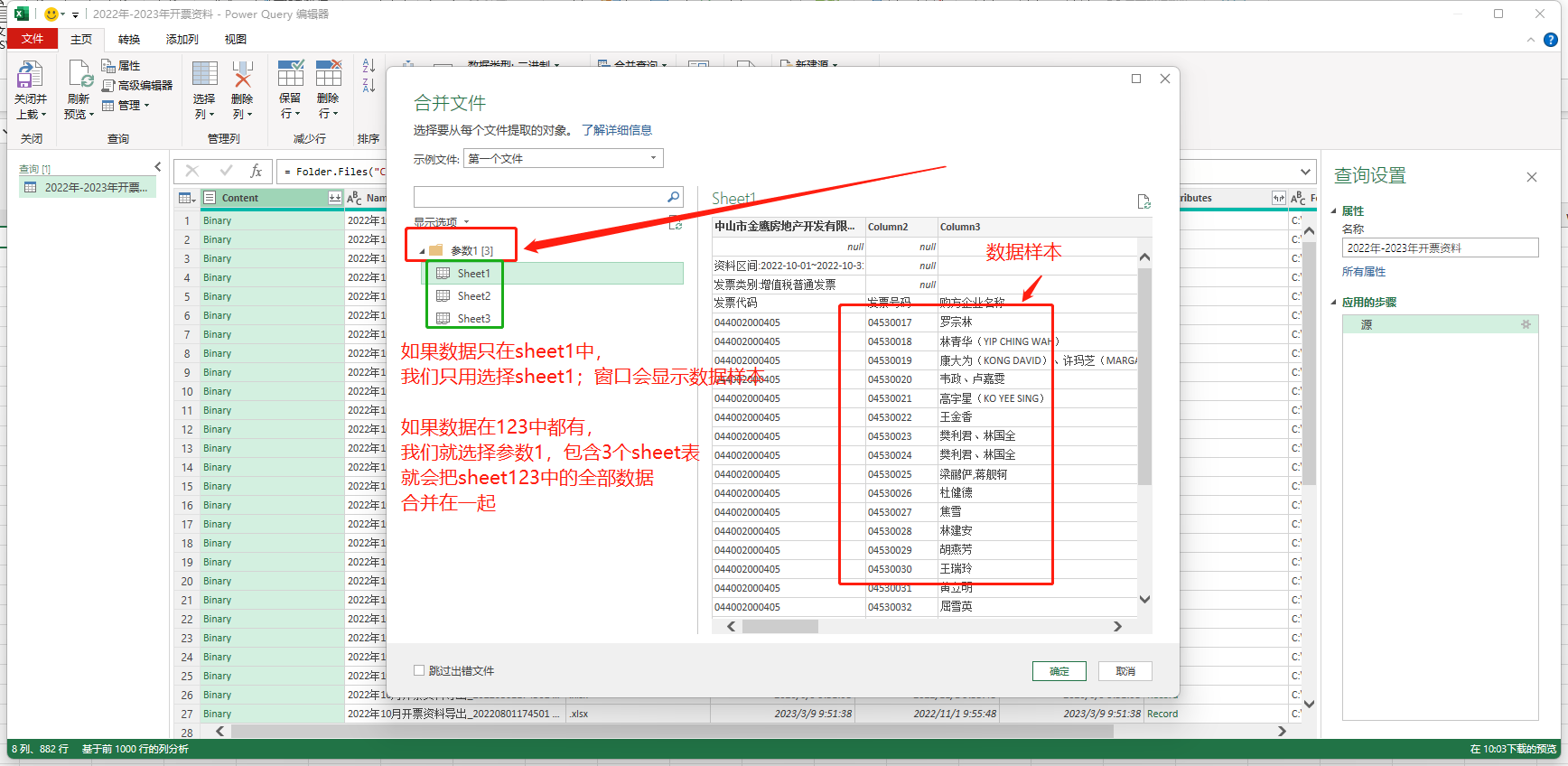Screen dimensions: 1568x766
Task: Collapse the Properties (属性) section
Action: (1334, 210)
